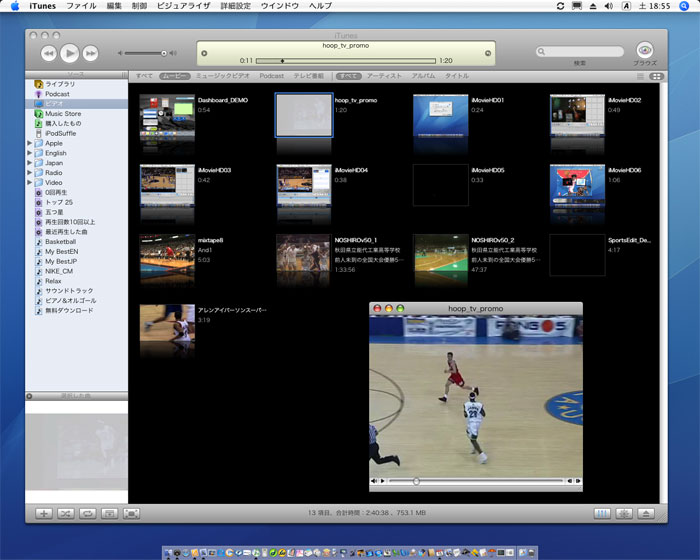Toggle full-screen video playback button
This screenshot has height=560, width=700.
coord(131,514)
